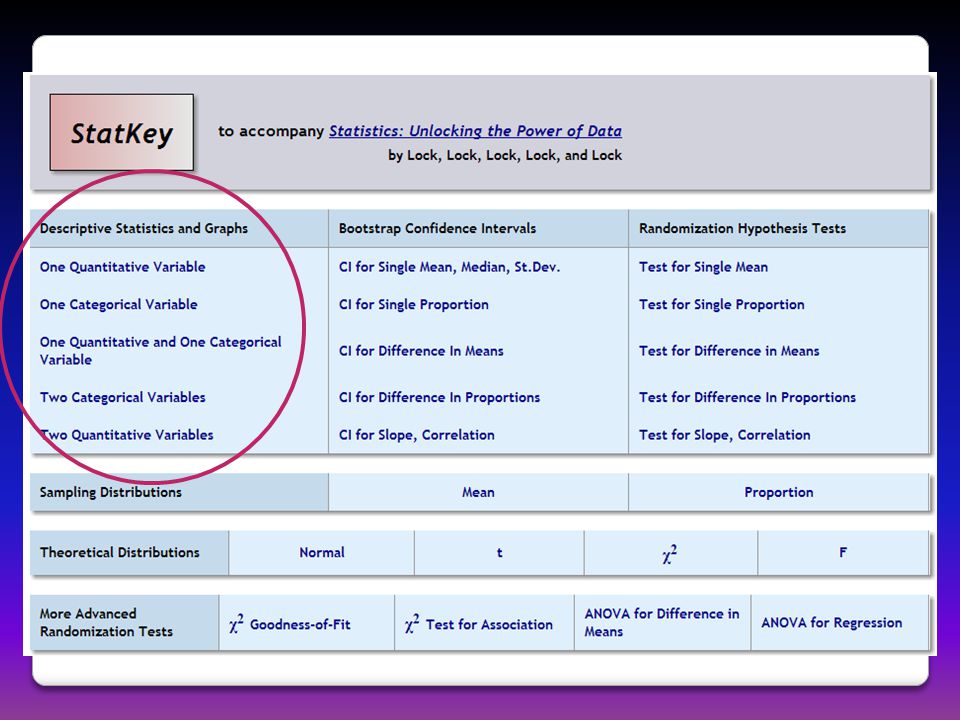Open the Proportion sampling distribution
Viewport: 960px width, 720px height.
pos(779,492)
